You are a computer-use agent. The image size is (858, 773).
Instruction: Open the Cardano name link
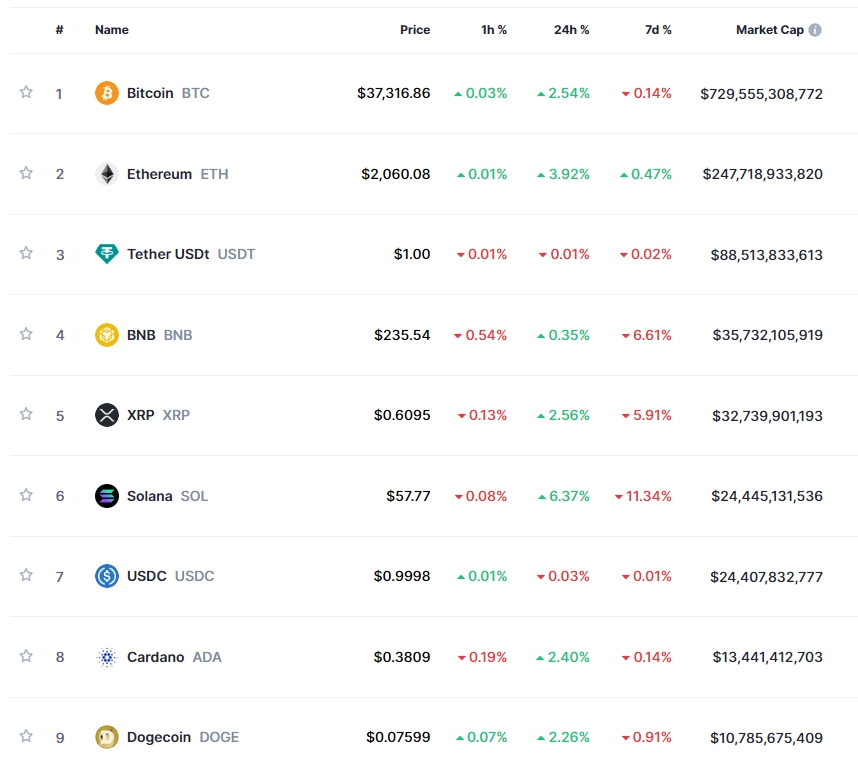pos(155,657)
